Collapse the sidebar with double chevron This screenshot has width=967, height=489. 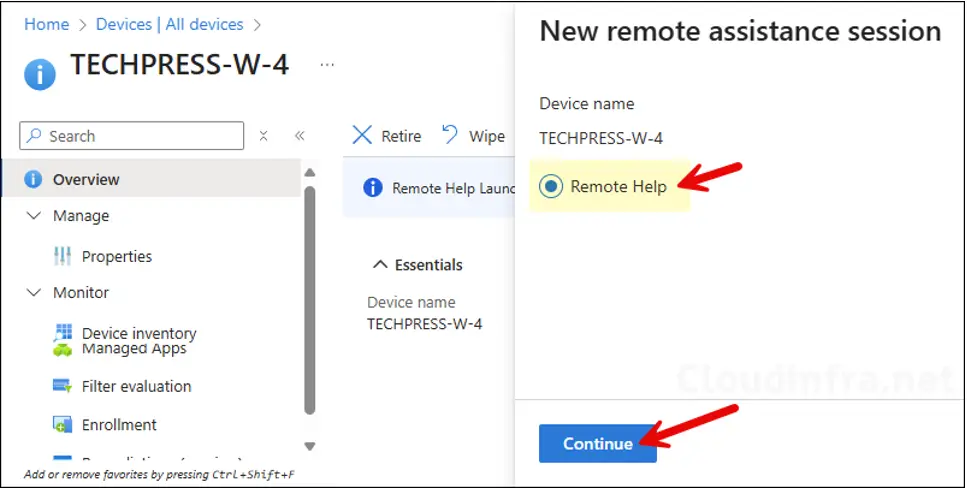coord(299,136)
